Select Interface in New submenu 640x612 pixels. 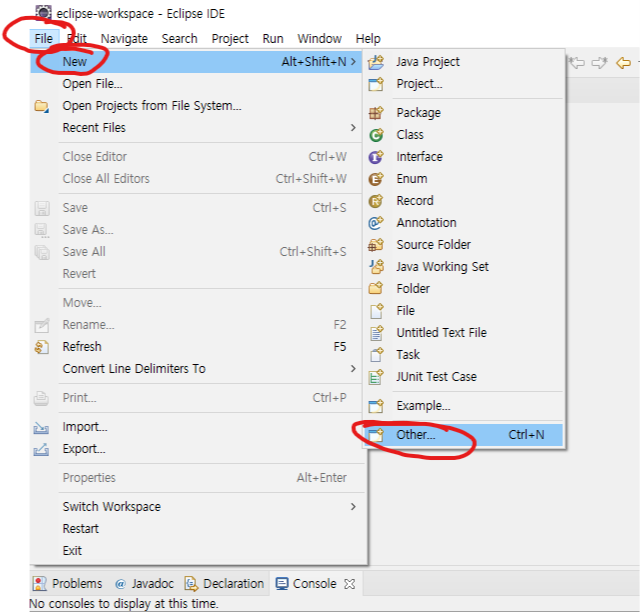click(464, 157)
